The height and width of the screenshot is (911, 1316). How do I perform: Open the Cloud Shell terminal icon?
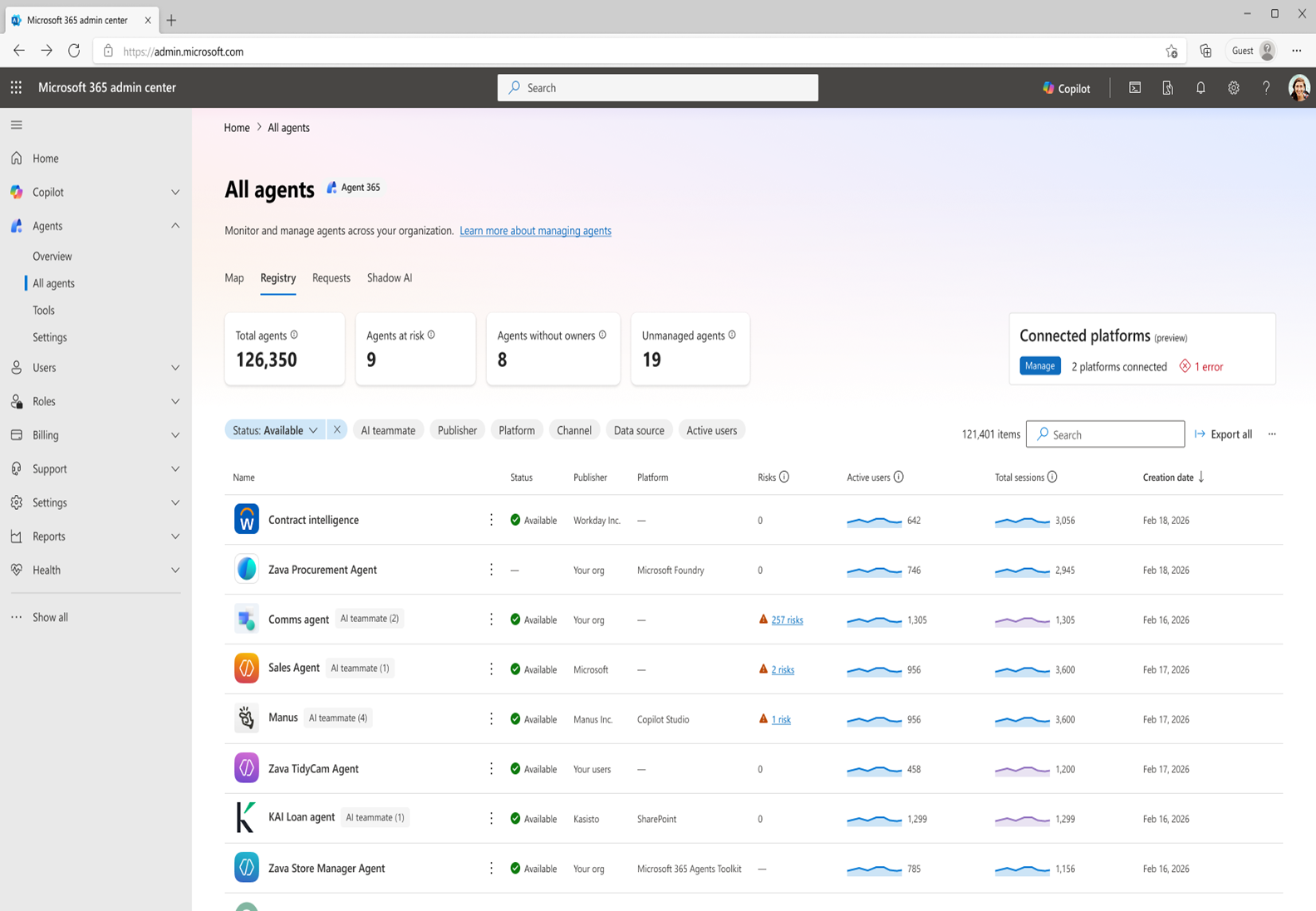coord(1135,87)
